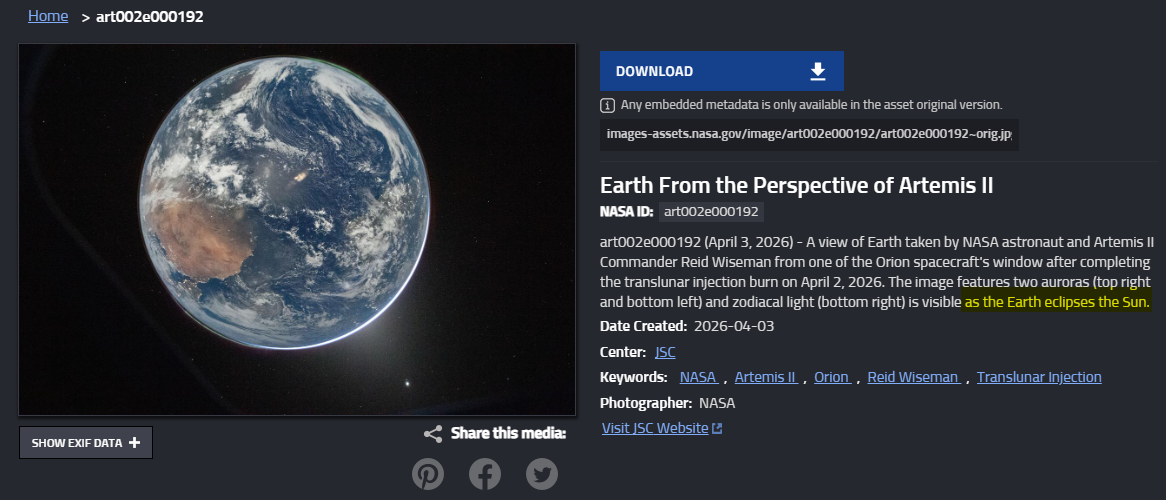
Task: Click the share nodes icon
Action: [x=433, y=434]
